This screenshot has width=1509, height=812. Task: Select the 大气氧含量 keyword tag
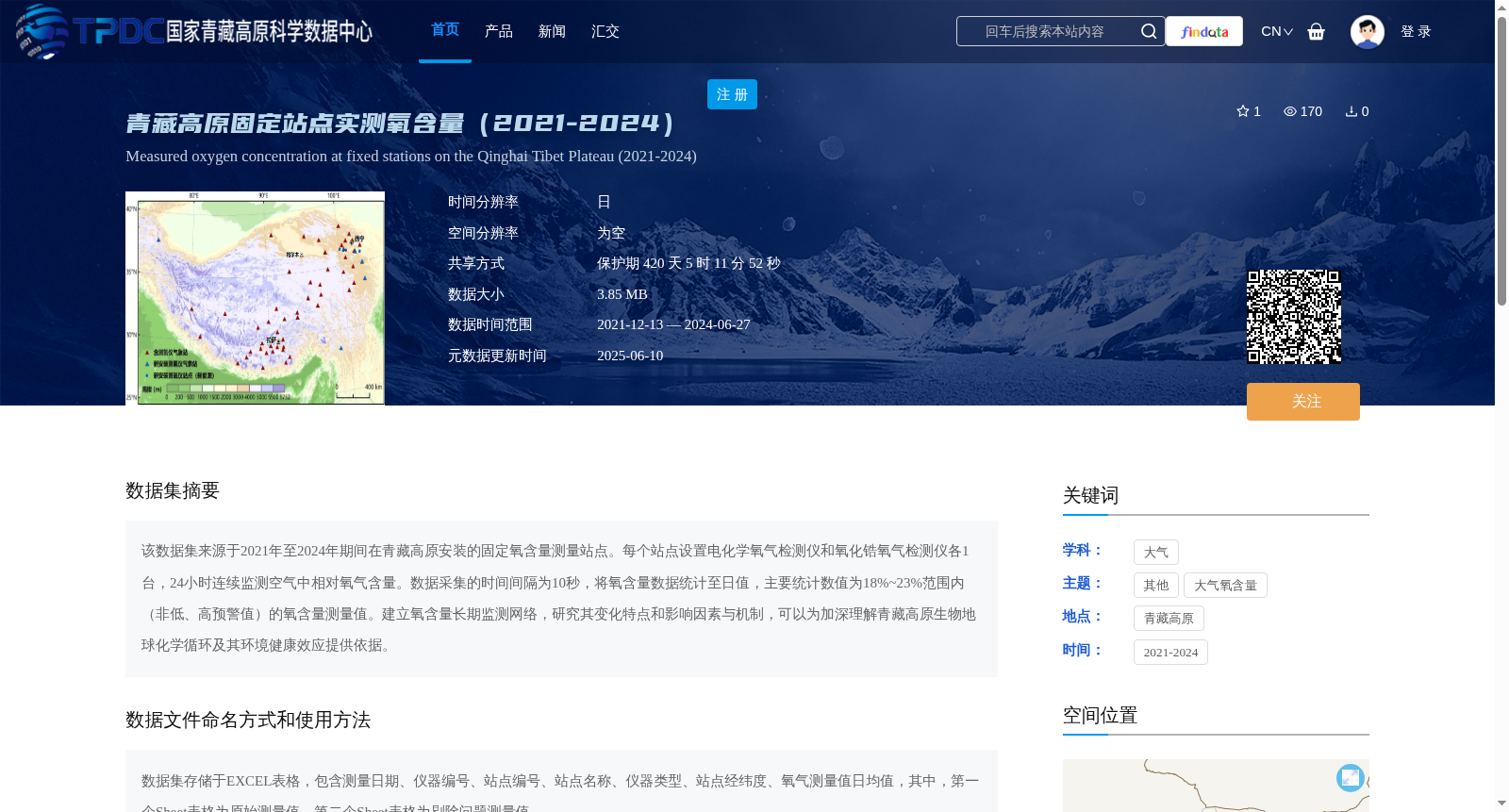pyautogui.click(x=1225, y=586)
